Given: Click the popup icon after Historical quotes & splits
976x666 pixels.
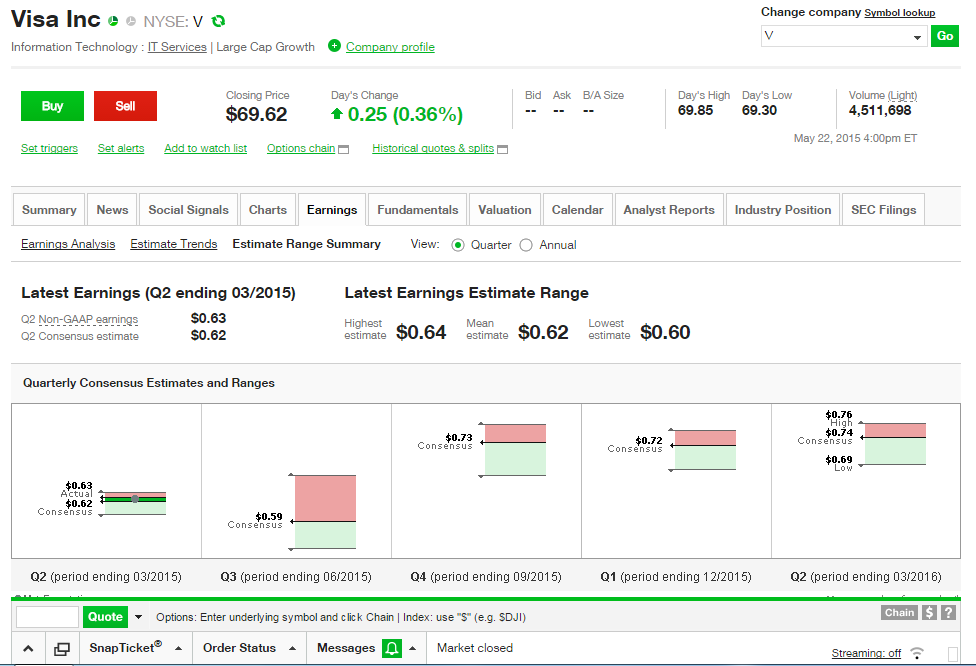Looking at the screenshot, I should (x=503, y=149).
